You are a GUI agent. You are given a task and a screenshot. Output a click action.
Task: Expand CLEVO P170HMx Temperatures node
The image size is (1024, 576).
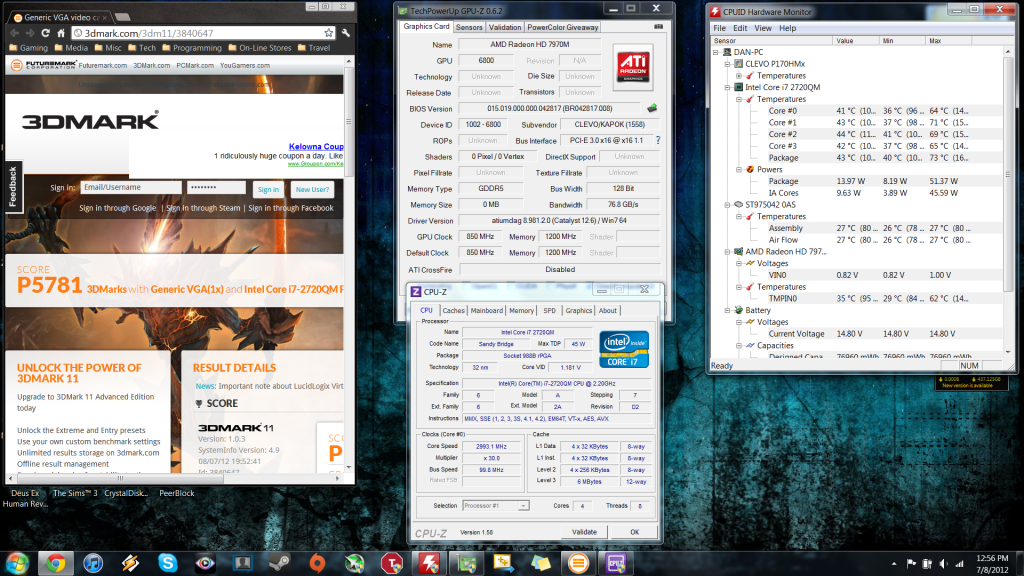coord(739,76)
